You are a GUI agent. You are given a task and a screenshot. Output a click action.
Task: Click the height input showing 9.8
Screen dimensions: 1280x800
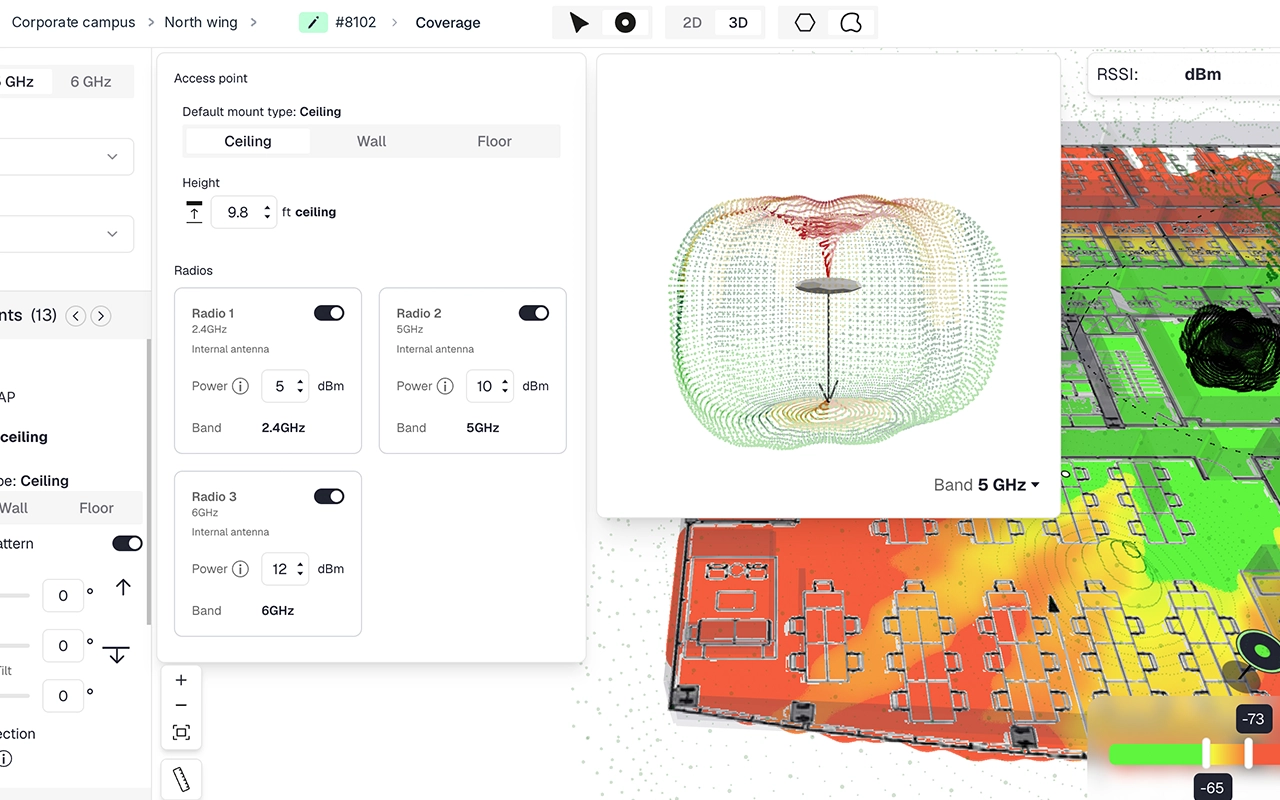click(x=243, y=212)
